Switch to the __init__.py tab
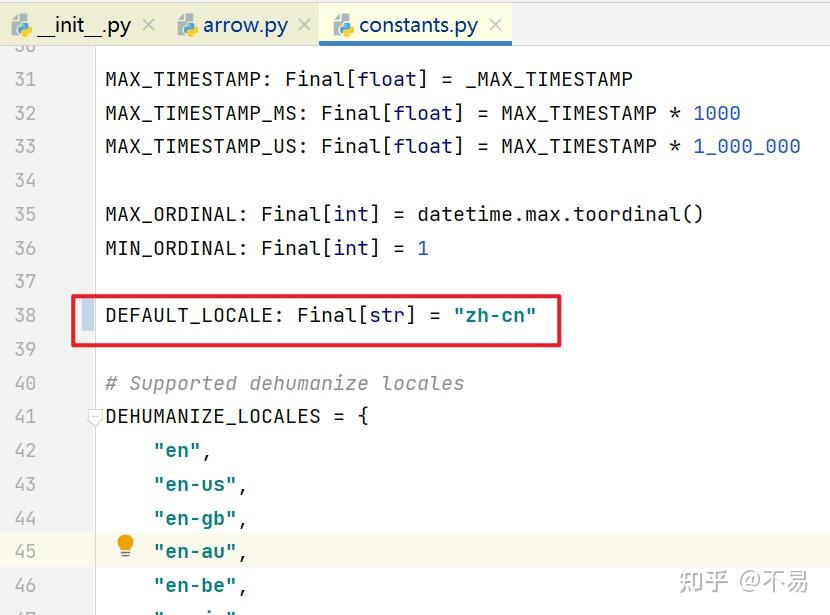Viewport: 830px width, 615px height. (x=84, y=25)
